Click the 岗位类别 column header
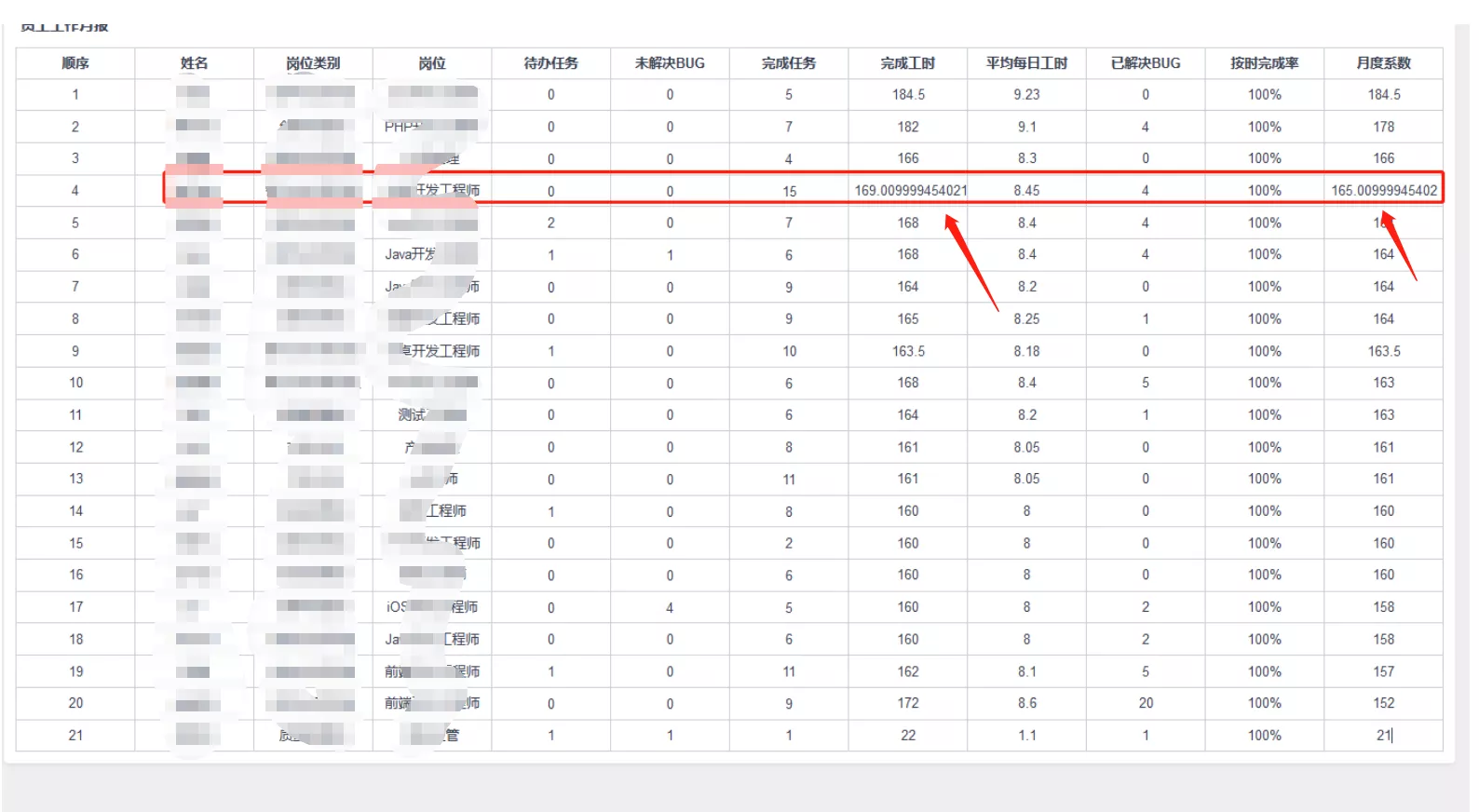Screen dimensions: 1479x812 click(313, 63)
